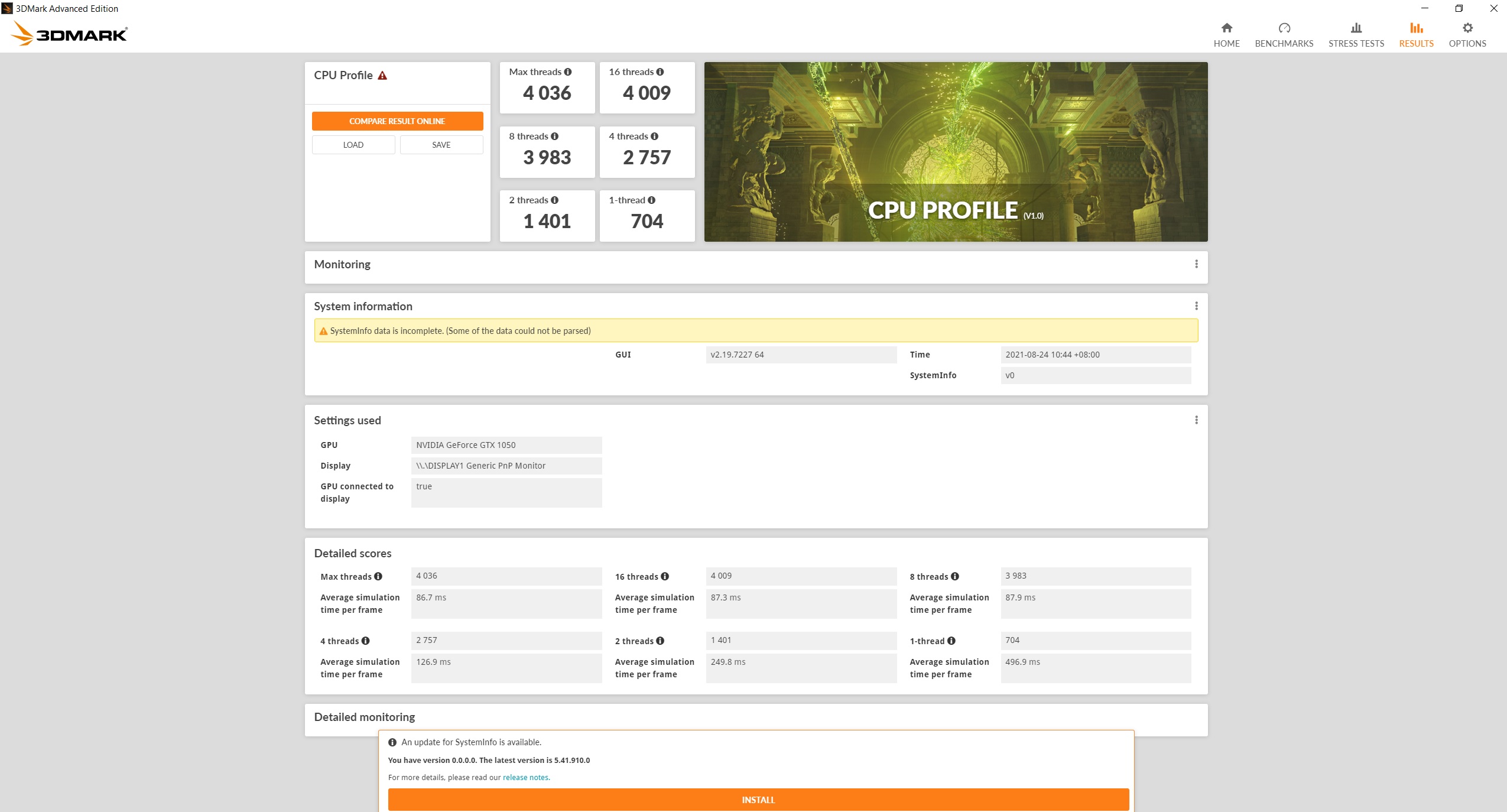The image size is (1507, 812).
Task: Click the Load button
Action: coord(353,145)
